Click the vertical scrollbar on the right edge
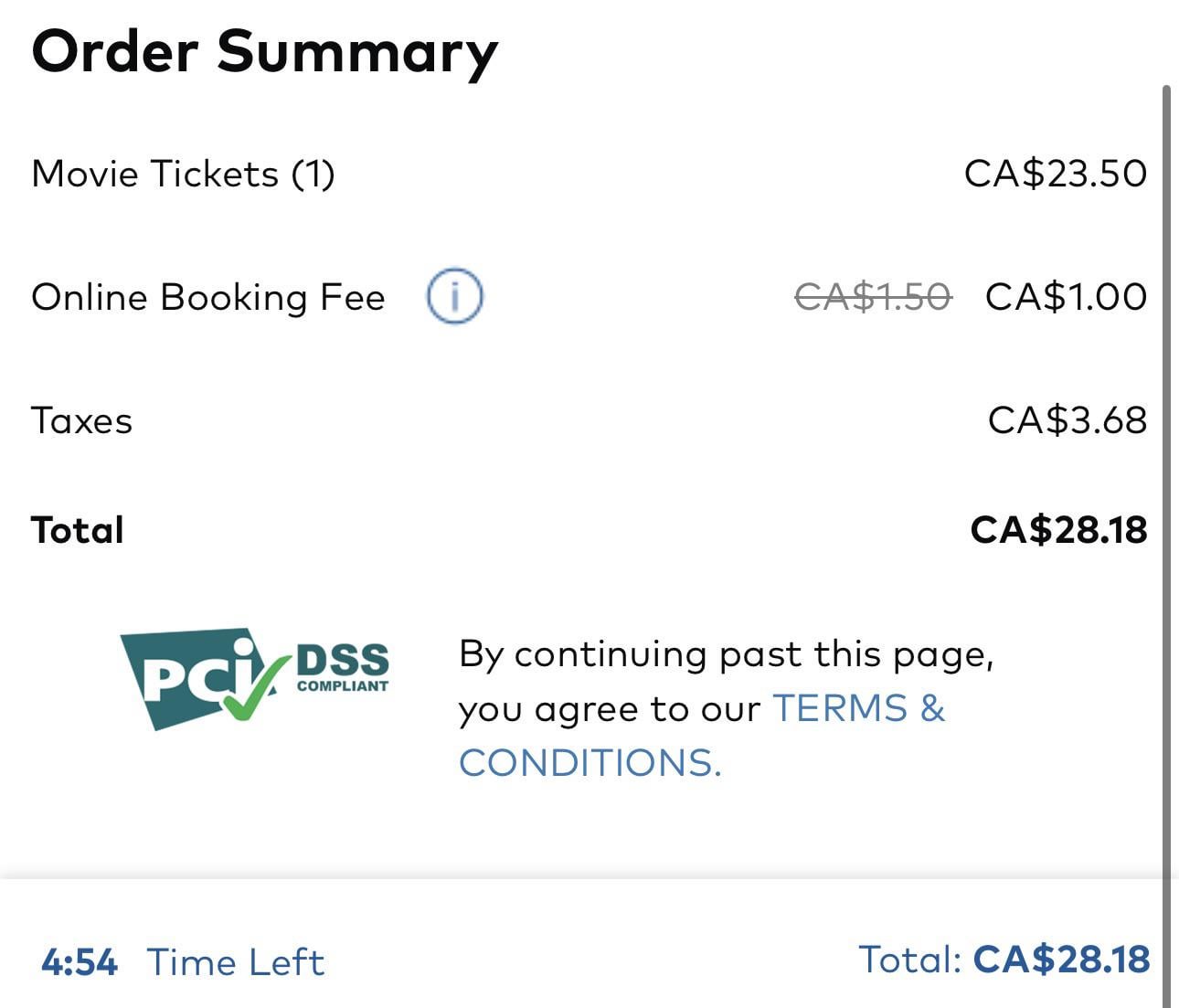The height and width of the screenshot is (1008, 1179). [x=1166, y=546]
